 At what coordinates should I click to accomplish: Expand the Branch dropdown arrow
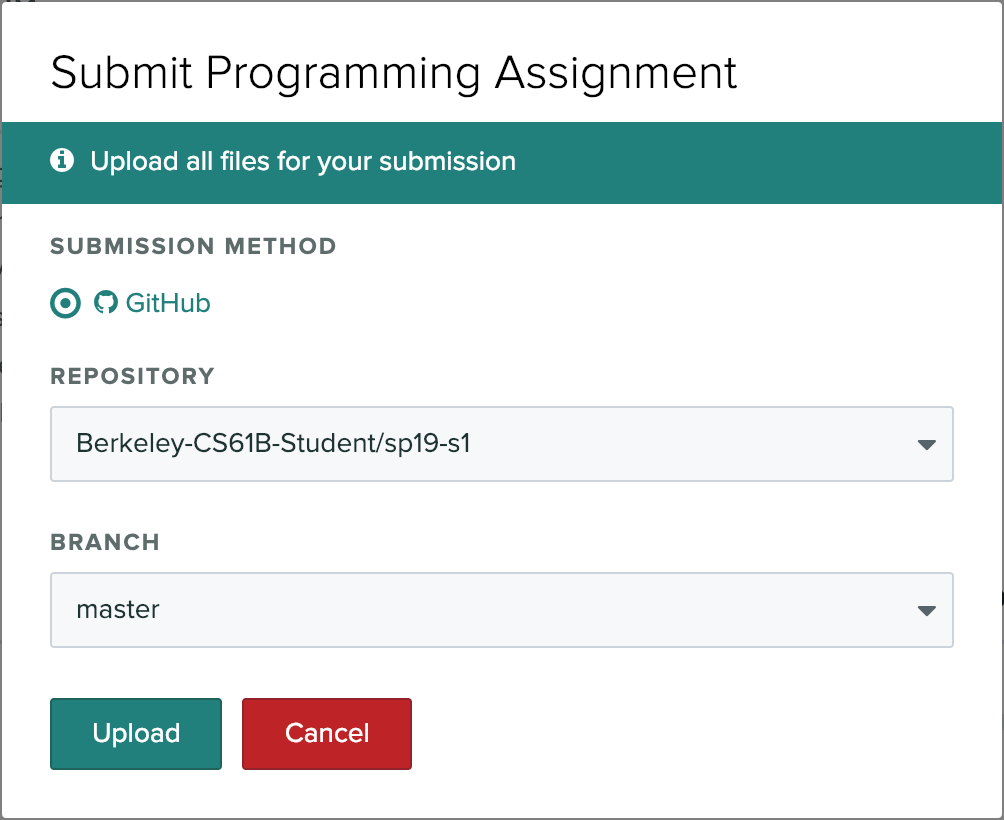pos(926,610)
